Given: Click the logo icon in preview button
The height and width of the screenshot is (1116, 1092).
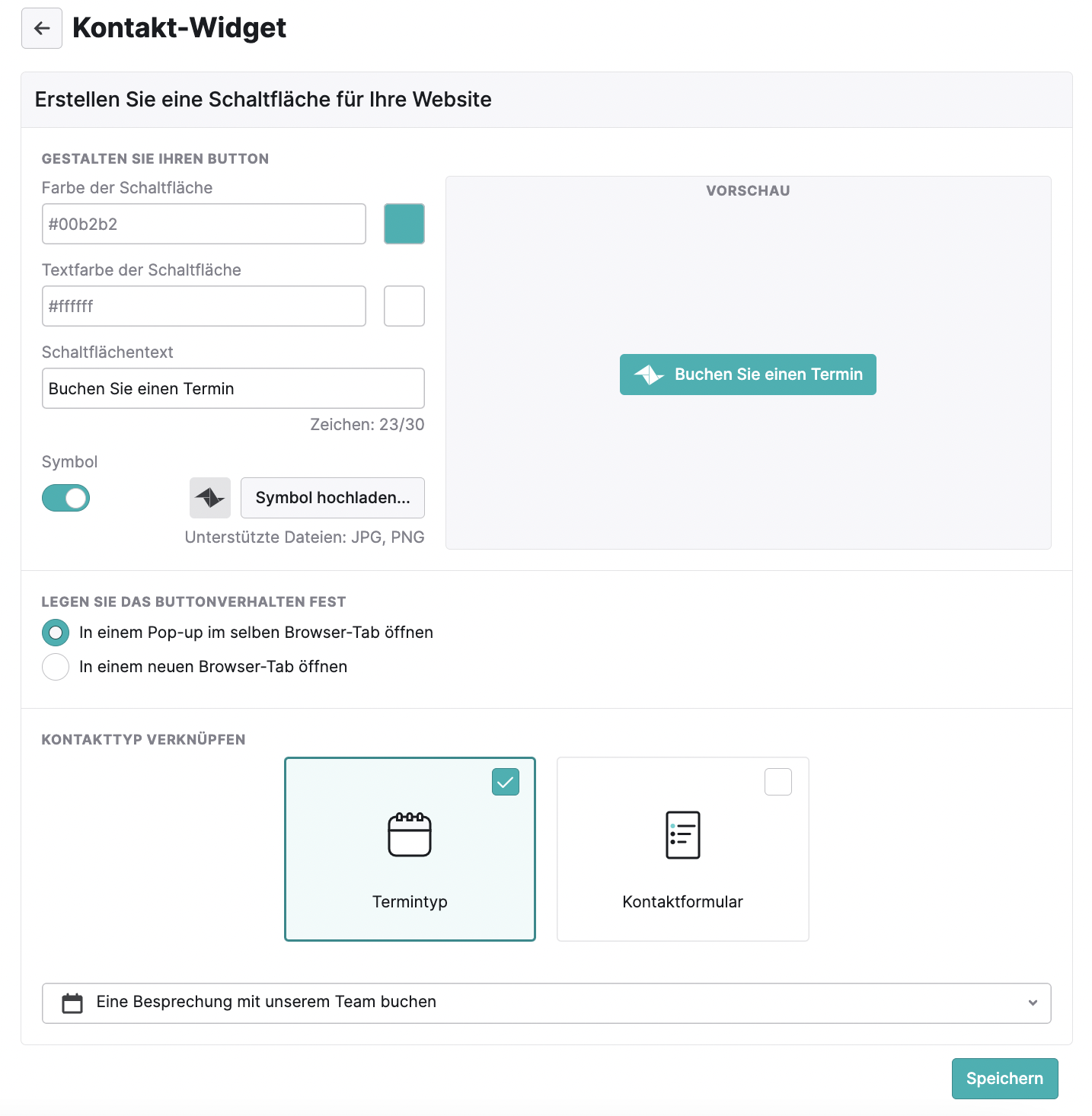Looking at the screenshot, I should click(x=650, y=375).
